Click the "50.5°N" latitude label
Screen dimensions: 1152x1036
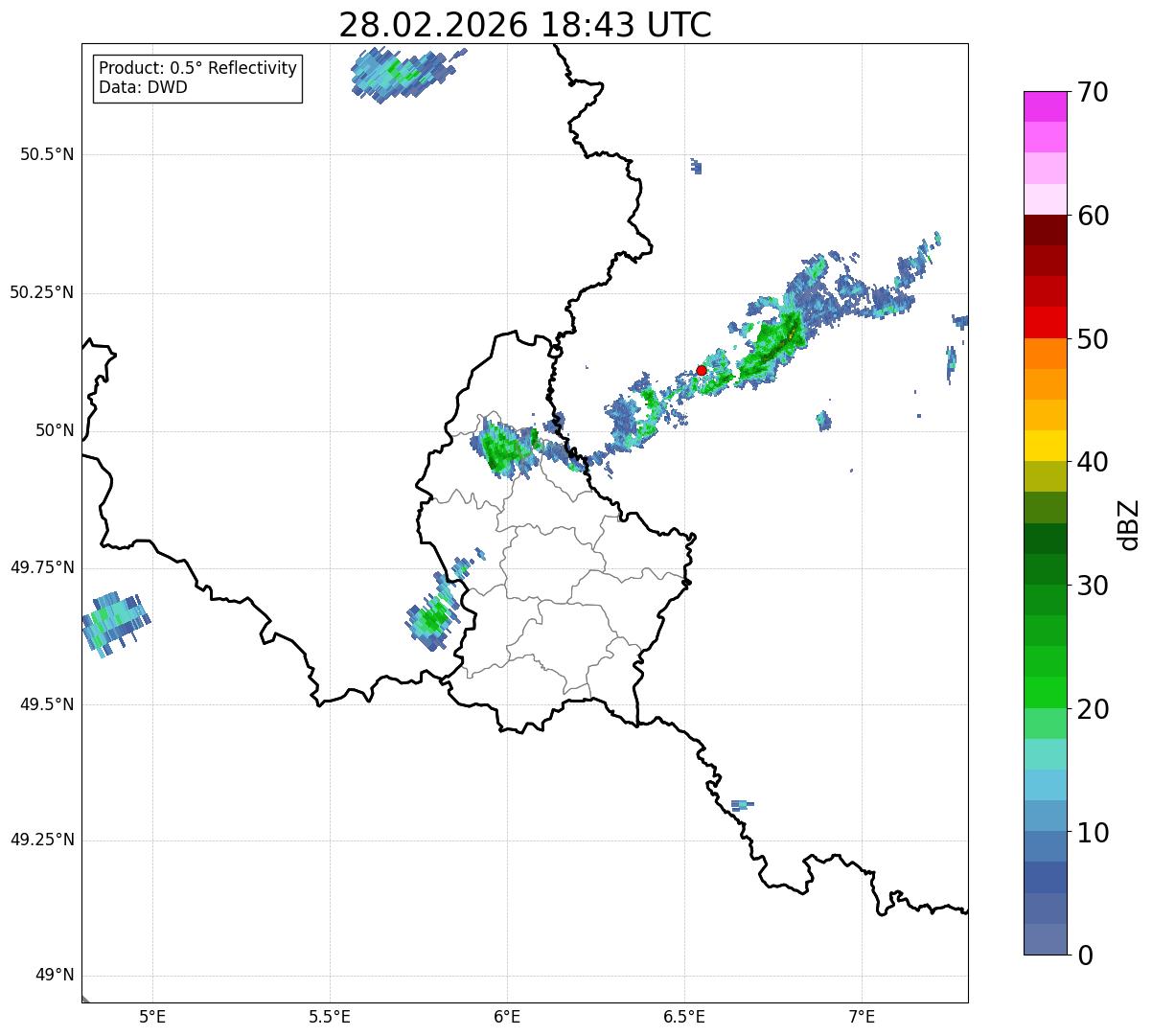click(x=46, y=154)
